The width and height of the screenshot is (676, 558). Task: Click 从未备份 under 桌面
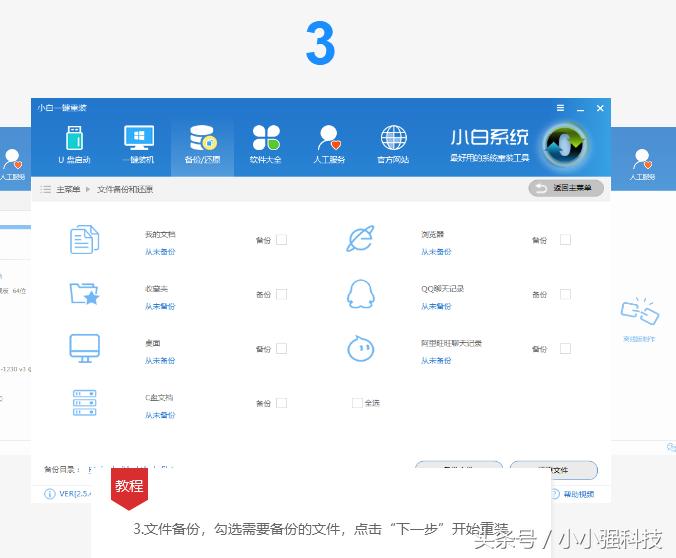(160, 361)
